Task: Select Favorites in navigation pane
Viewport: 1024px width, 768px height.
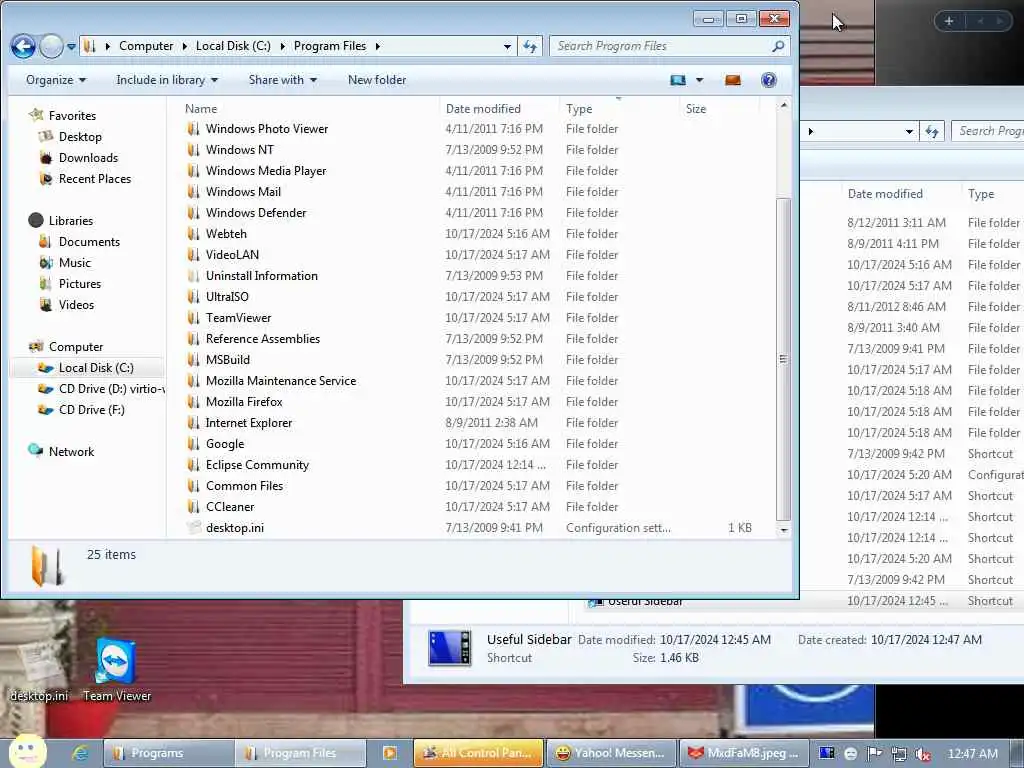Action: pyautogui.click(x=72, y=116)
